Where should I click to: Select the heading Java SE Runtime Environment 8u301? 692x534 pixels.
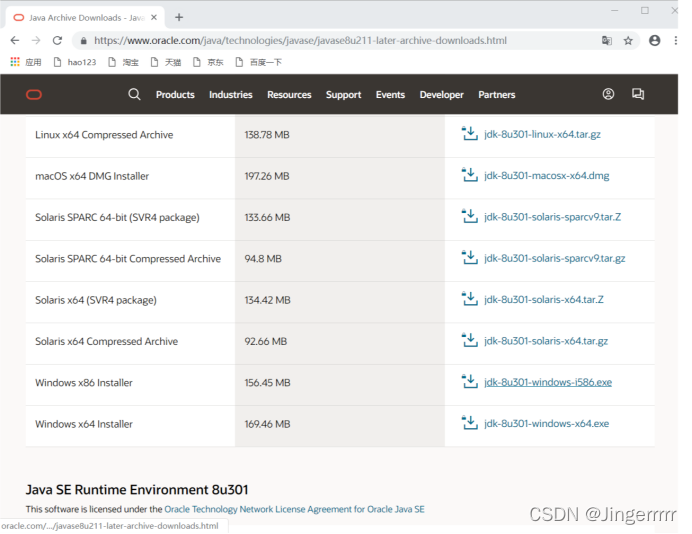pyautogui.click(x=137, y=490)
